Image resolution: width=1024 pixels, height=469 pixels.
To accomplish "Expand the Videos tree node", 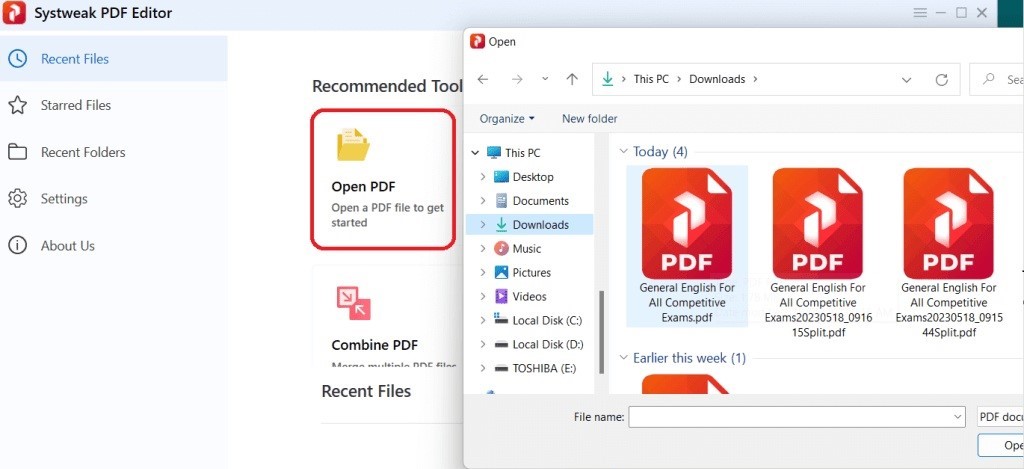I will click(483, 297).
